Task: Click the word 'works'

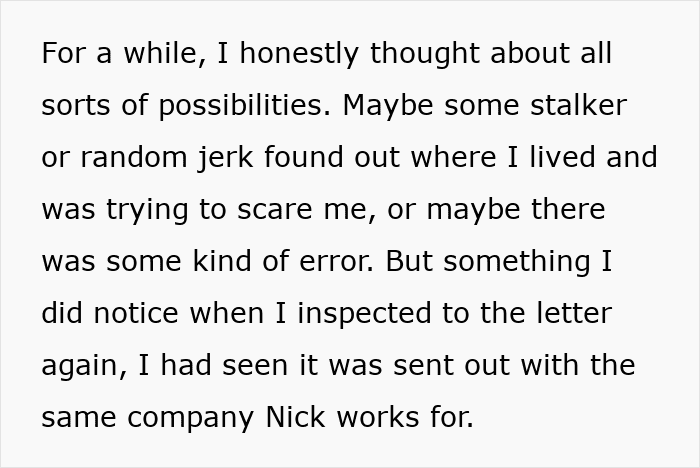Action: pos(378,417)
